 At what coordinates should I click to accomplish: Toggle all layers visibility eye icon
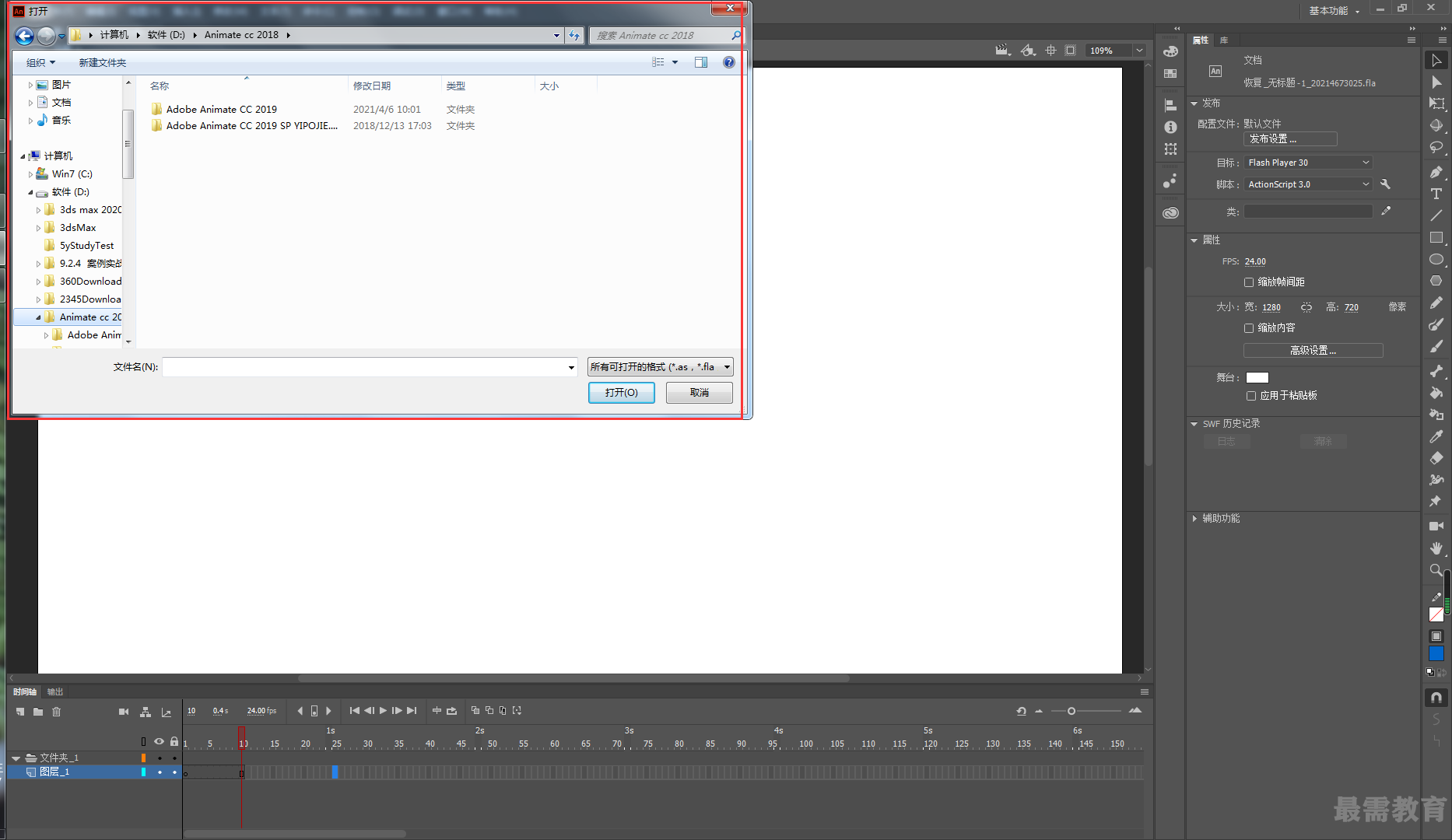click(159, 741)
